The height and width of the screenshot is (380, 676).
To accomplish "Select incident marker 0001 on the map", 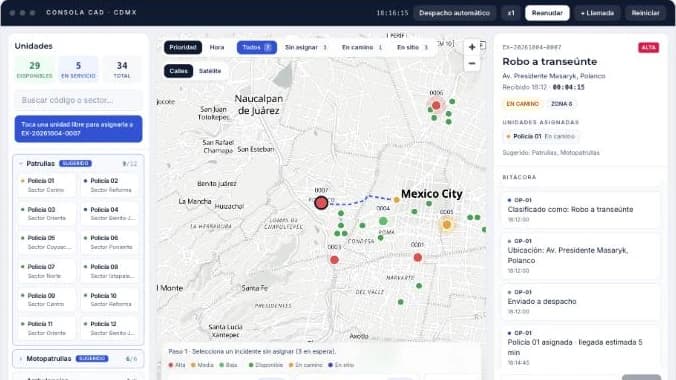I will pyautogui.click(x=417, y=257).
